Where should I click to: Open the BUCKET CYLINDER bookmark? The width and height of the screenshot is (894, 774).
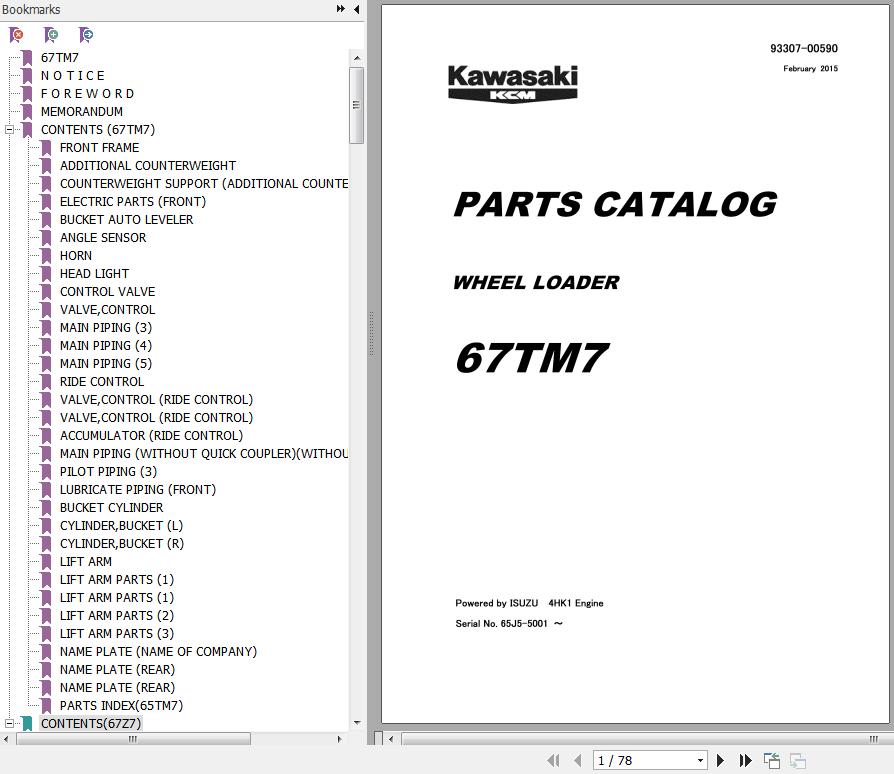(x=111, y=508)
